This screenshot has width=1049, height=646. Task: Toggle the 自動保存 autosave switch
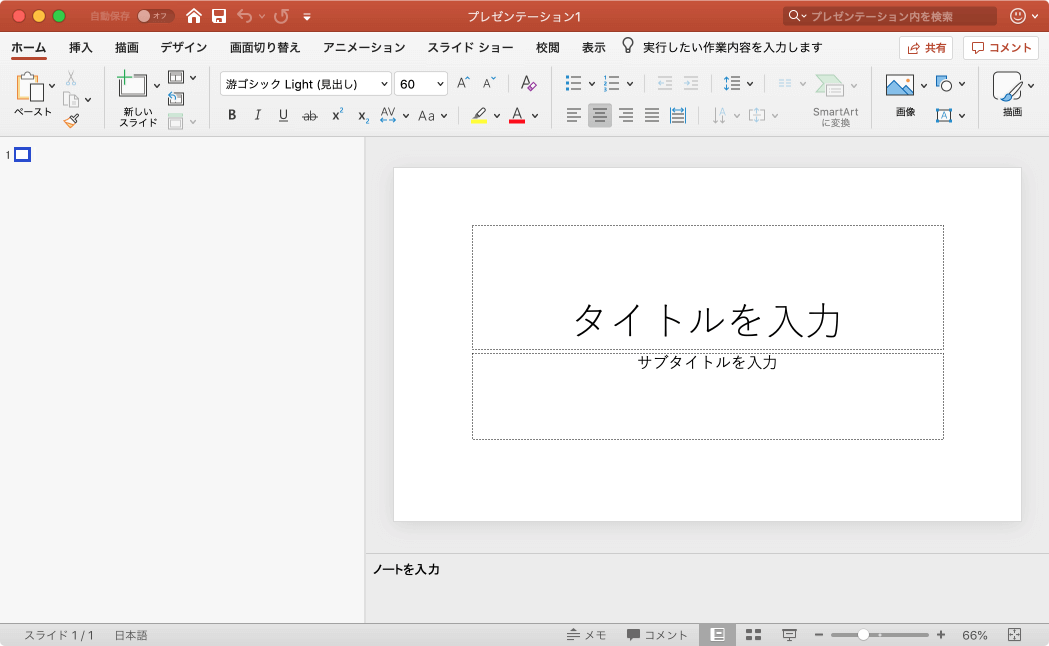(155, 16)
